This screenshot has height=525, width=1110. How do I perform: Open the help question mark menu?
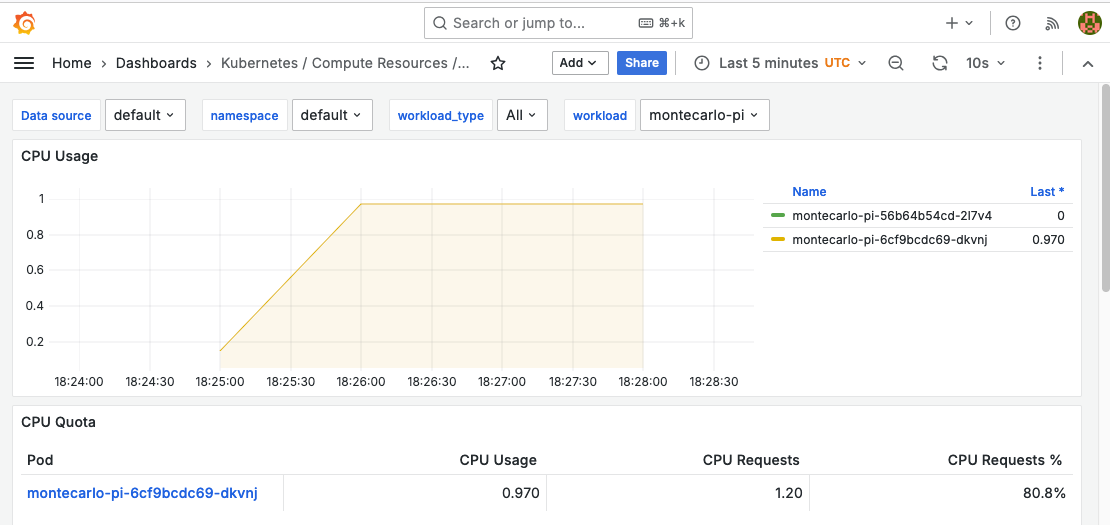1013,23
